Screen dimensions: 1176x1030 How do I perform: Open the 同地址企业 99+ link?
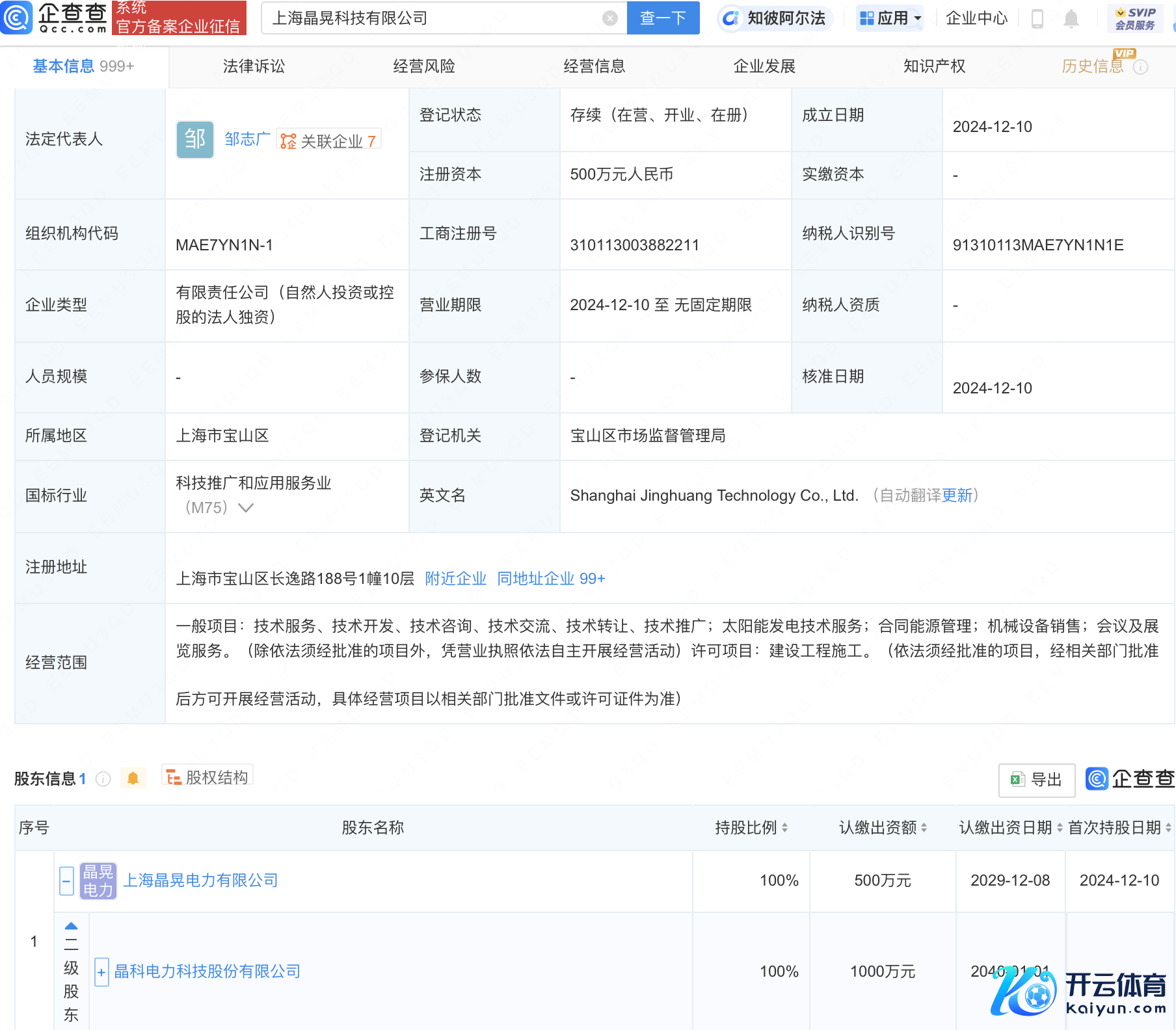551,579
